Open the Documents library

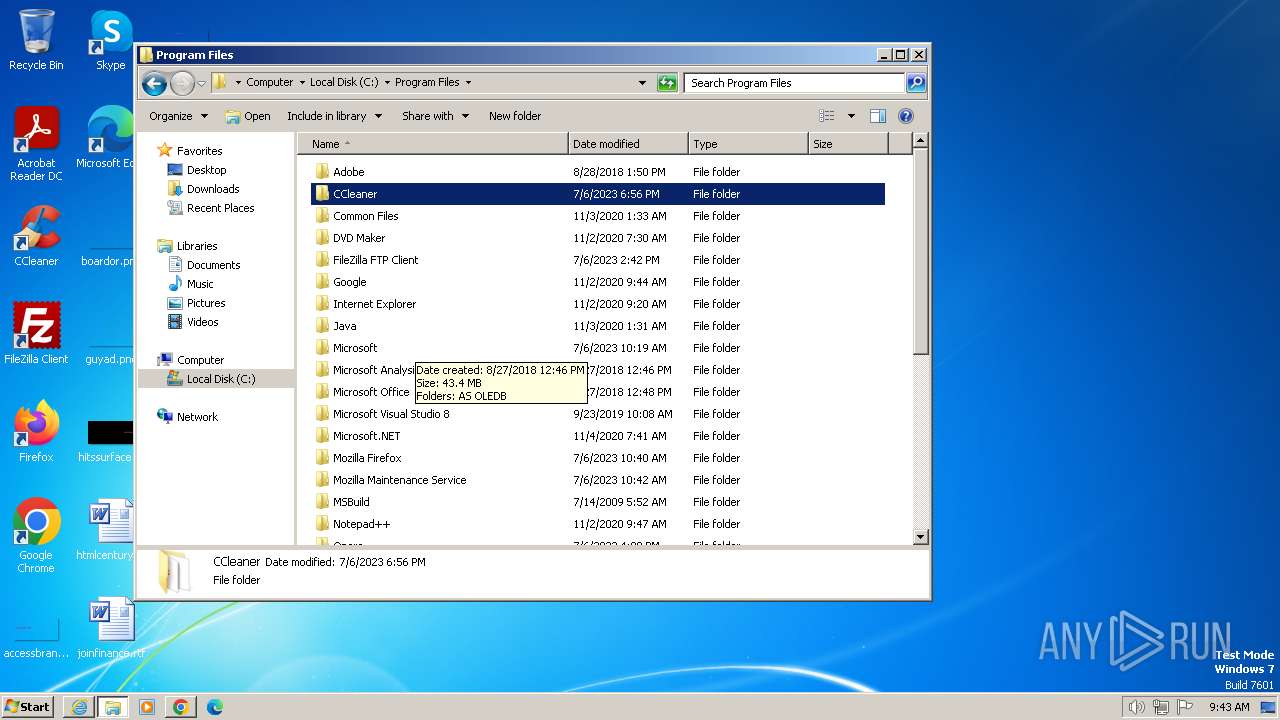tap(213, 265)
